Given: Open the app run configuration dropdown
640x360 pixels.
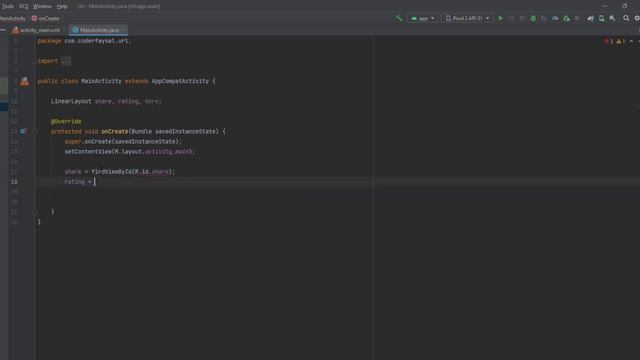Looking at the screenshot, I should tap(422, 18).
